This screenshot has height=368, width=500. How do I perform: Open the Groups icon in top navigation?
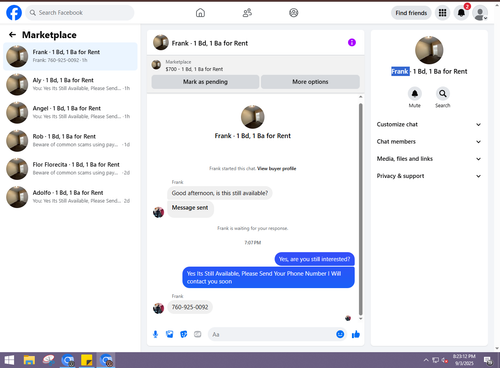[x=294, y=13]
